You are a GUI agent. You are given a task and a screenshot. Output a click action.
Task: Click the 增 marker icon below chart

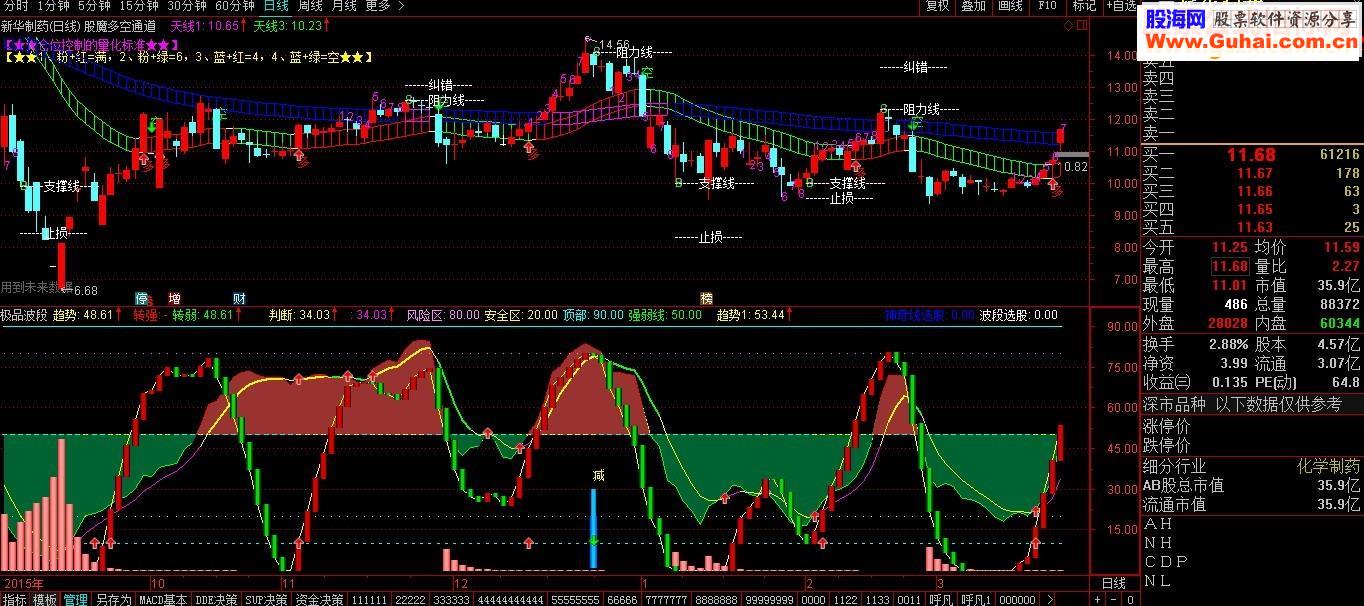pyautogui.click(x=175, y=298)
